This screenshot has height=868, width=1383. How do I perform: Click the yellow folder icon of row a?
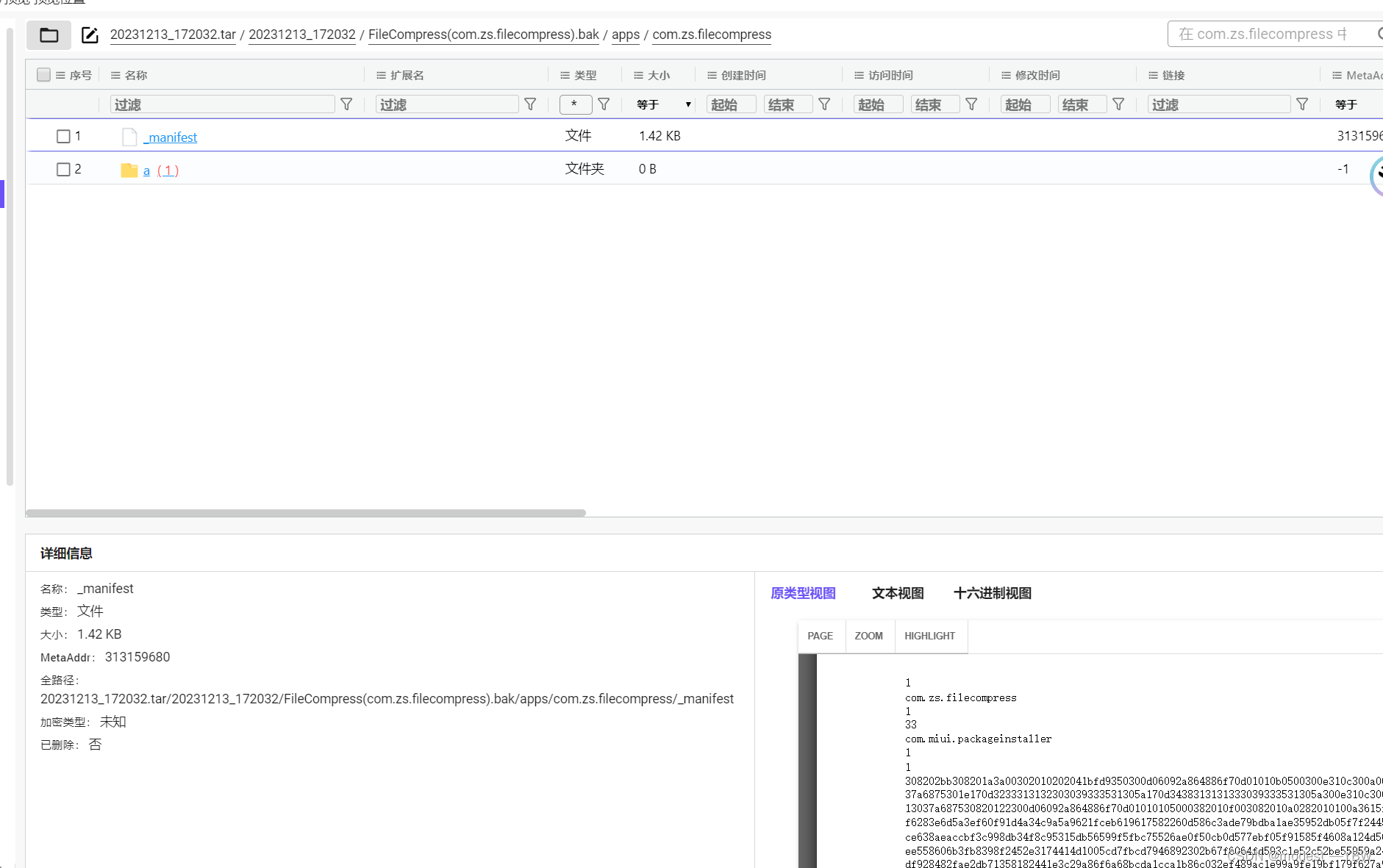pos(129,170)
